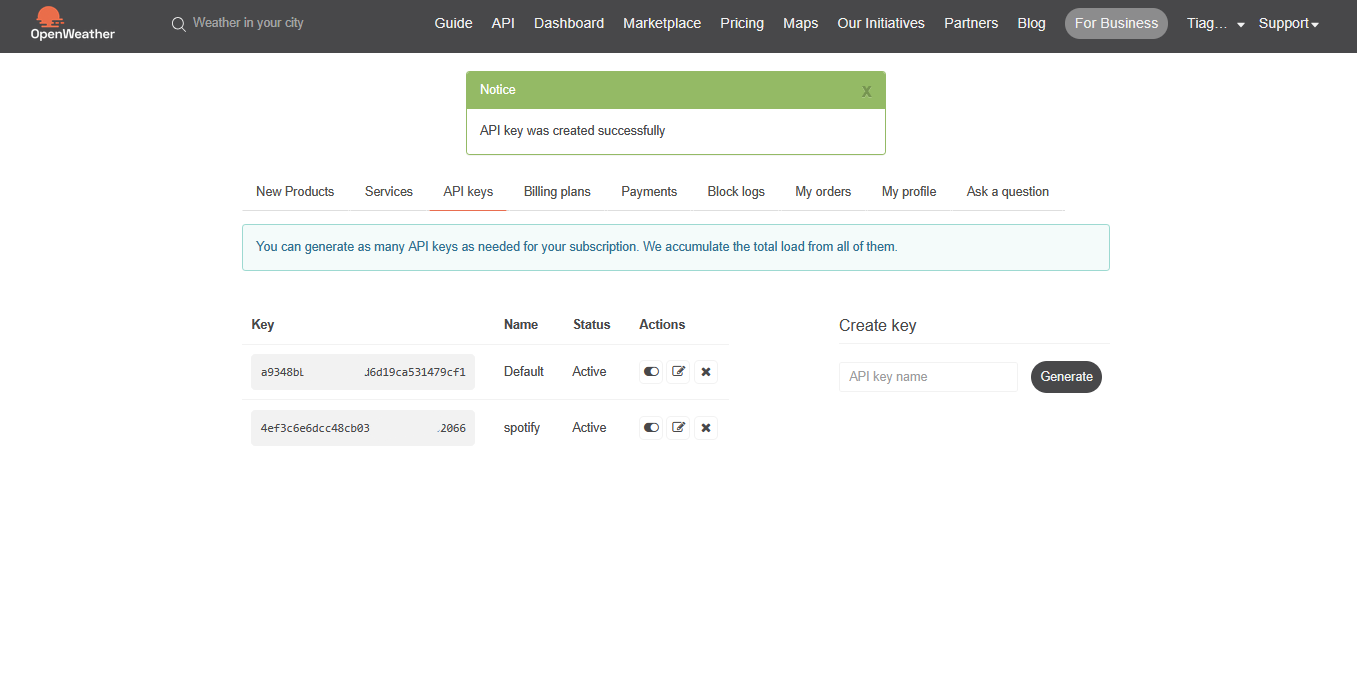Viewport: 1357px width, 690px height.
Task: Edit the Default API key name
Action: pyautogui.click(x=679, y=372)
